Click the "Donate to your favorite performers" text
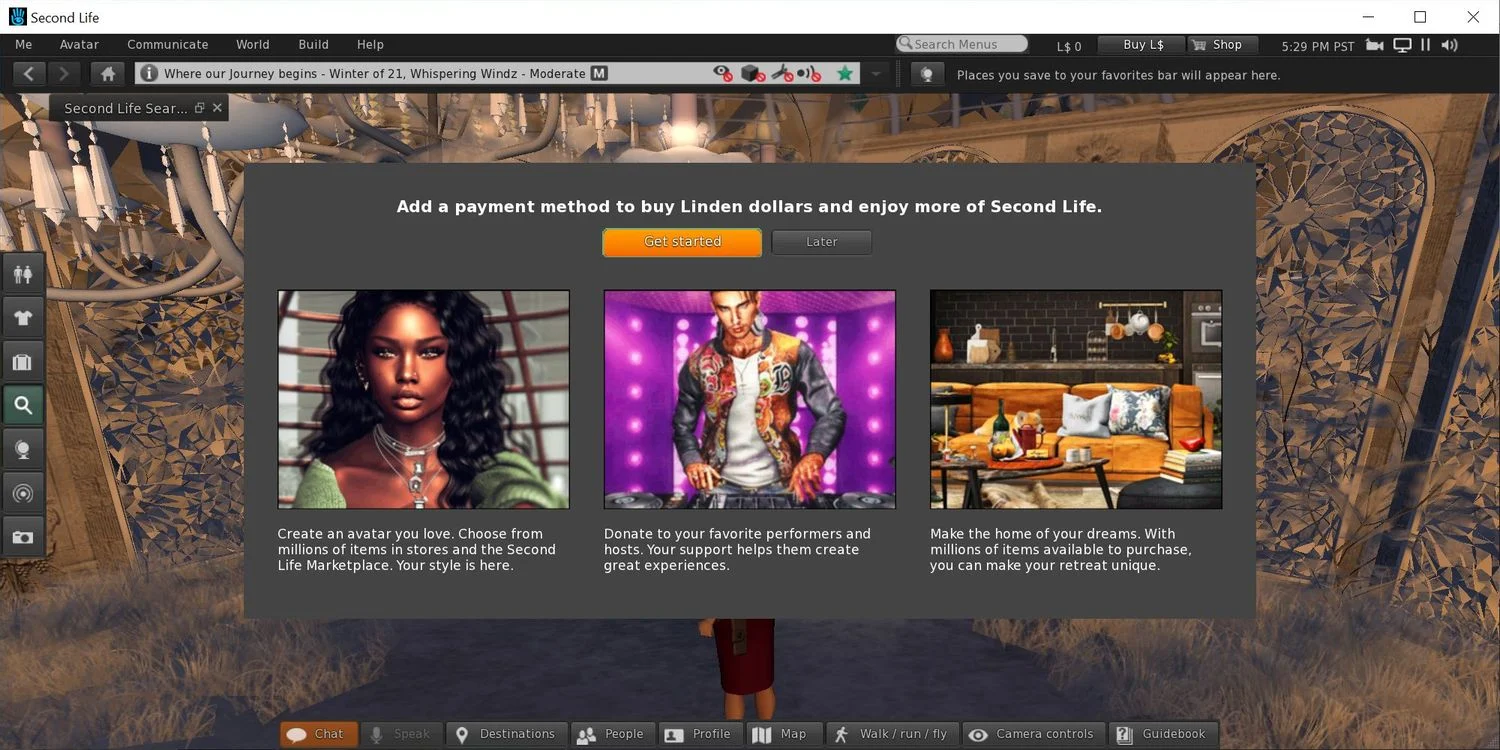The image size is (1500, 750). click(x=737, y=550)
